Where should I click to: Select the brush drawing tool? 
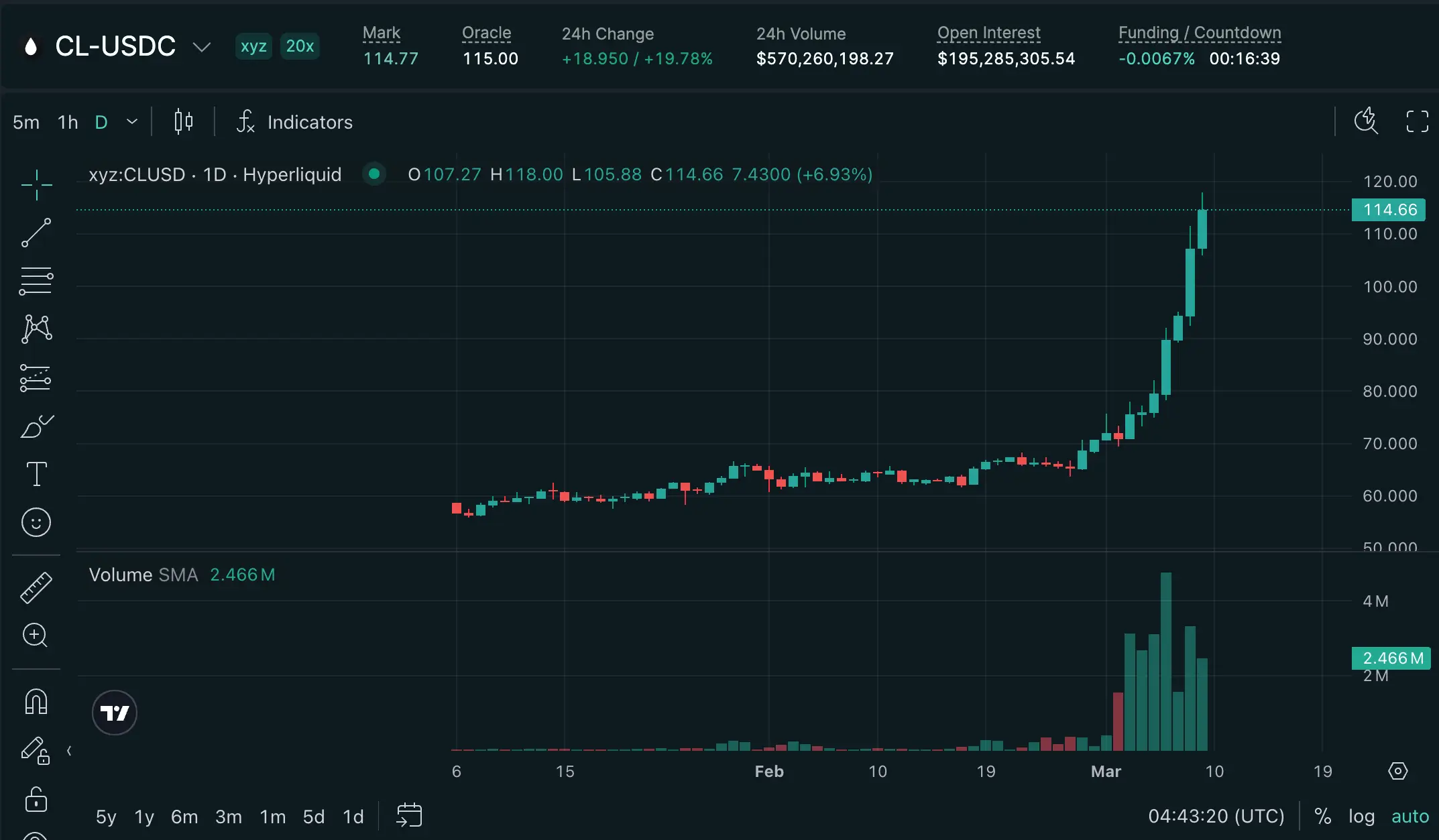[x=36, y=426]
